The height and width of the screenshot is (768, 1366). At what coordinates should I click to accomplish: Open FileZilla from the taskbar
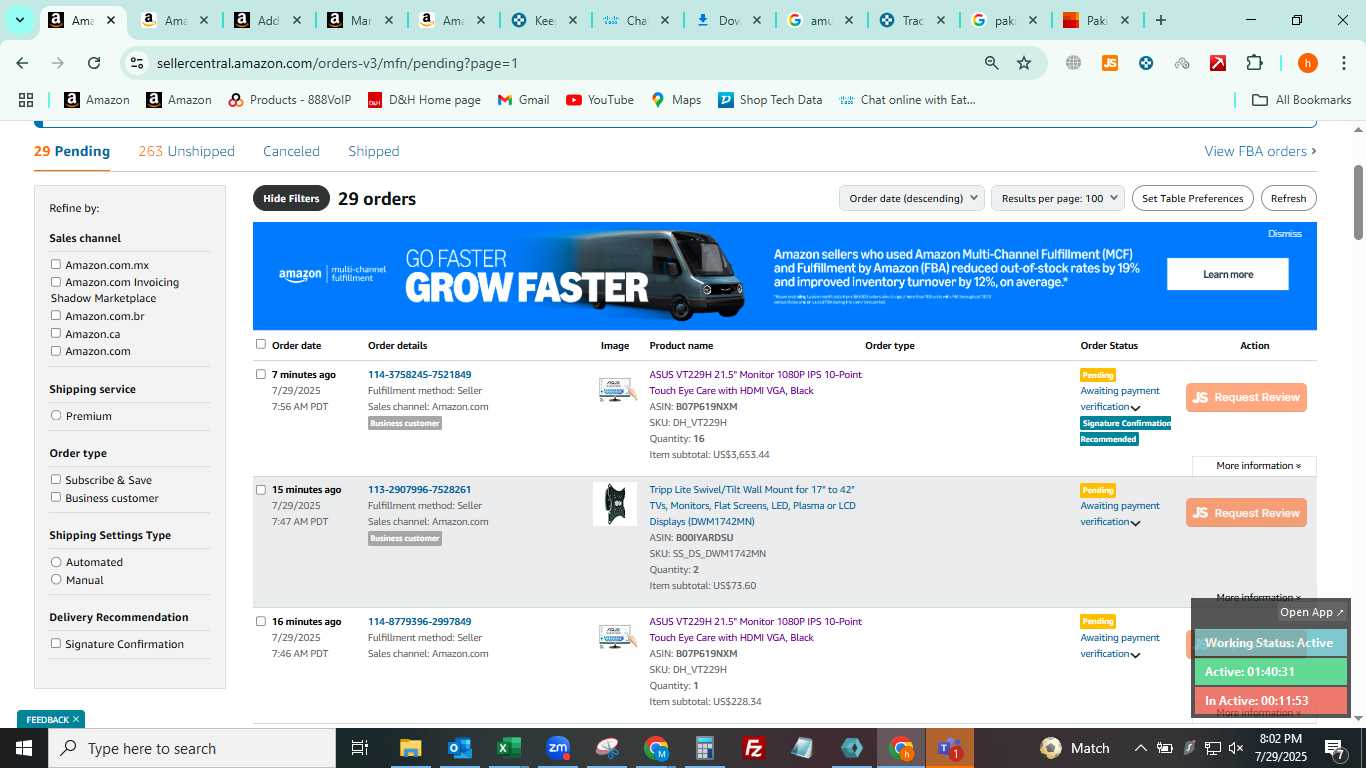(x=754, y=748)
